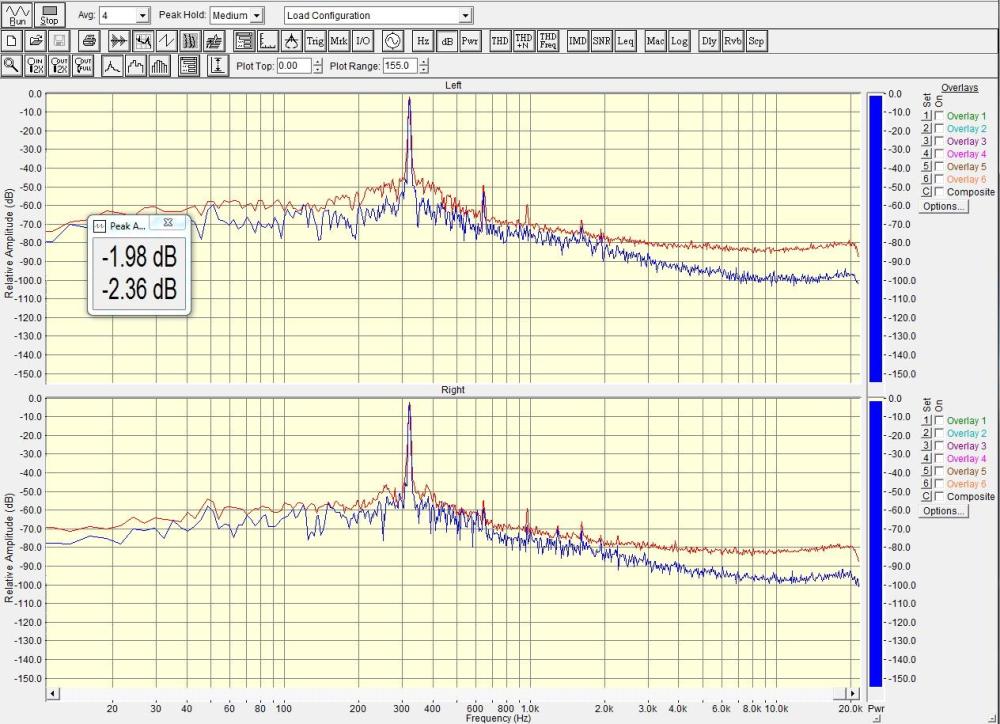The height and width of the screenshot is (724, 1000).
Task: Click the magnifying glass zoom icon
Action: pos(12,66)
